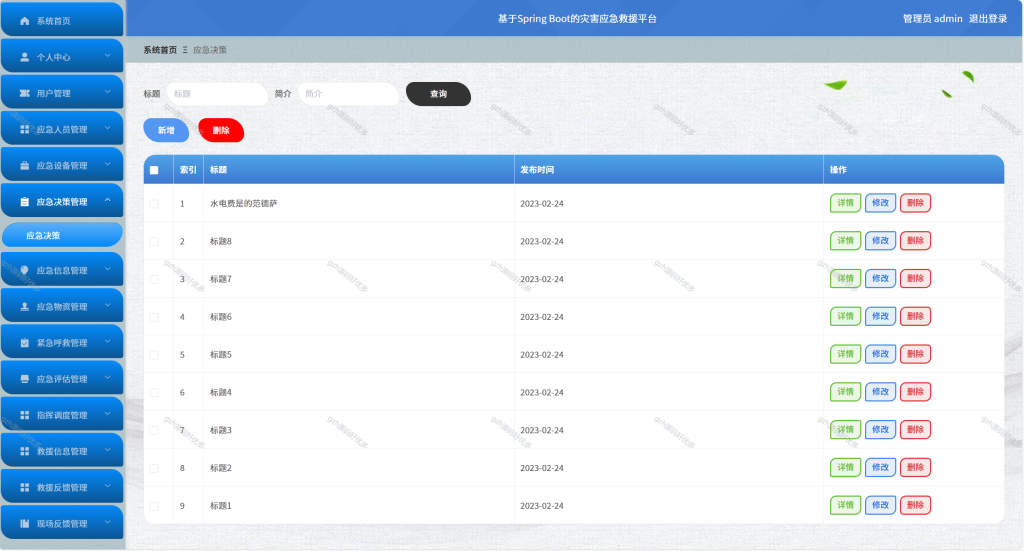Screen dimensions: 1024x551
Task: Open 详情 for row 标题6
Action: [845, 317]
